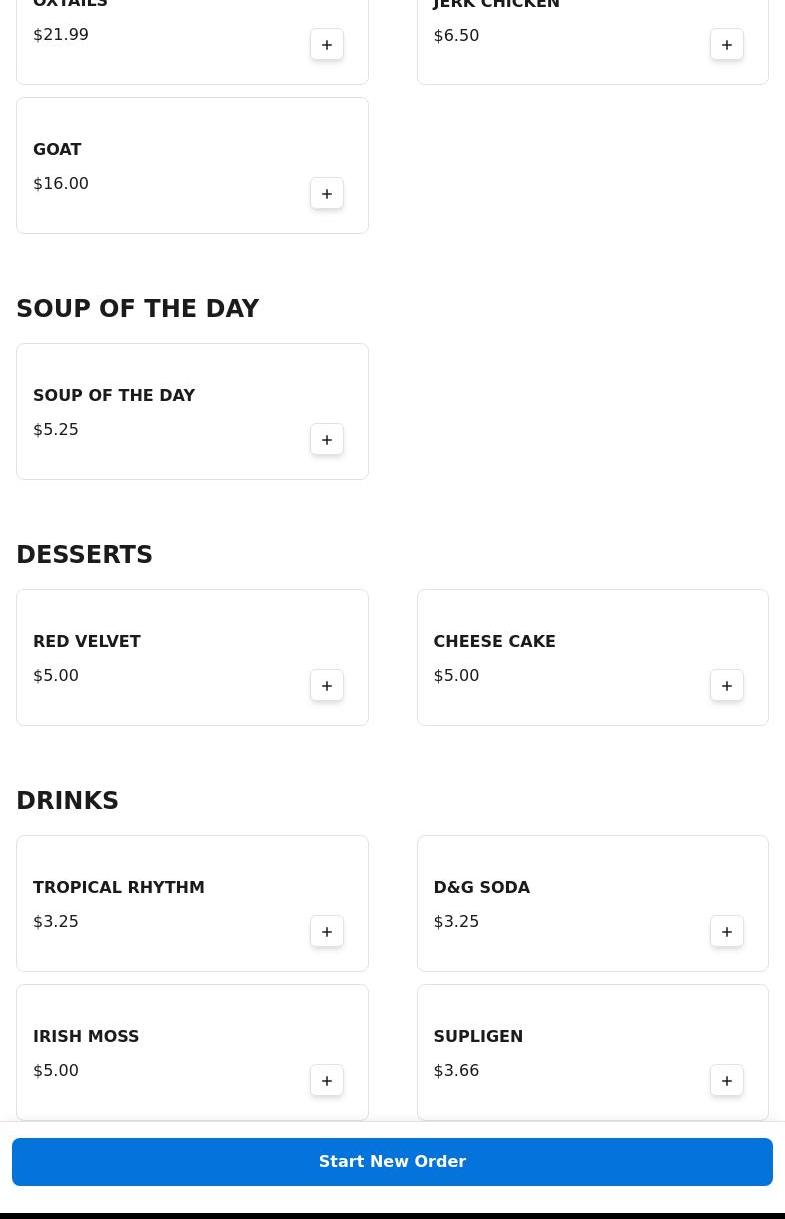Add Irish Moss drink to order

(327, 1081)
